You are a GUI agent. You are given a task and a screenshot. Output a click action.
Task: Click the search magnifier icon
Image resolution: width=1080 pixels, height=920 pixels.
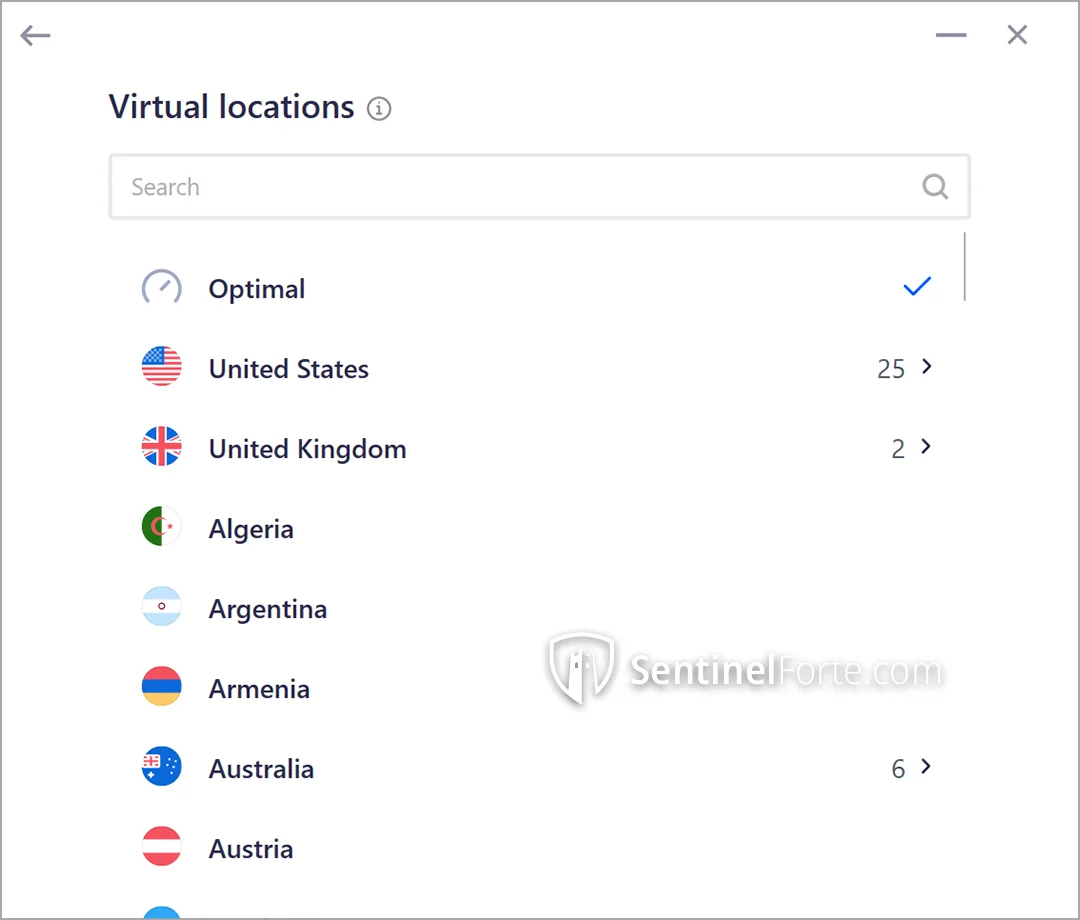935,187
